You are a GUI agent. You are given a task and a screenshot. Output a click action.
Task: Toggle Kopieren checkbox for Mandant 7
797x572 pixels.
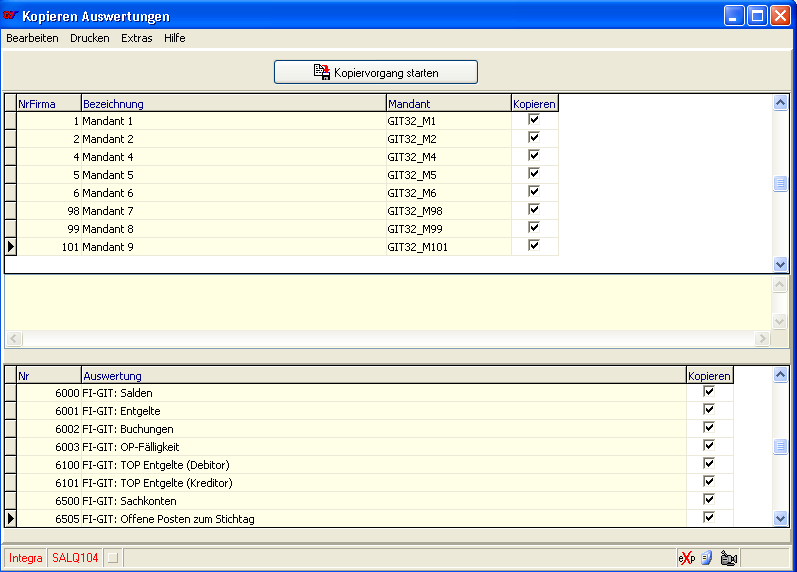point(534,210)
